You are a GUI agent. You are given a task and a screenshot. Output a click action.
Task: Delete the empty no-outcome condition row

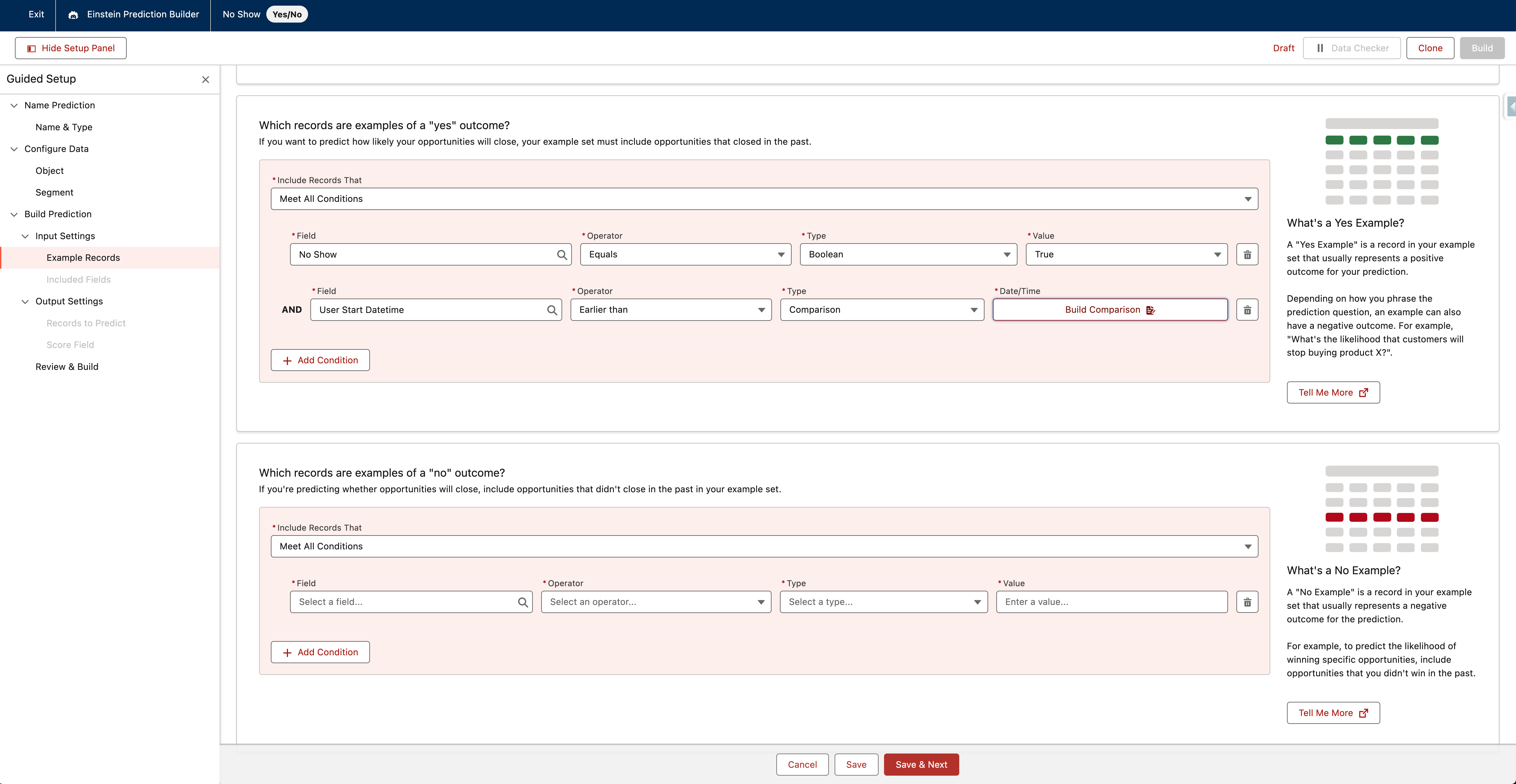(x=1247, y=602)
